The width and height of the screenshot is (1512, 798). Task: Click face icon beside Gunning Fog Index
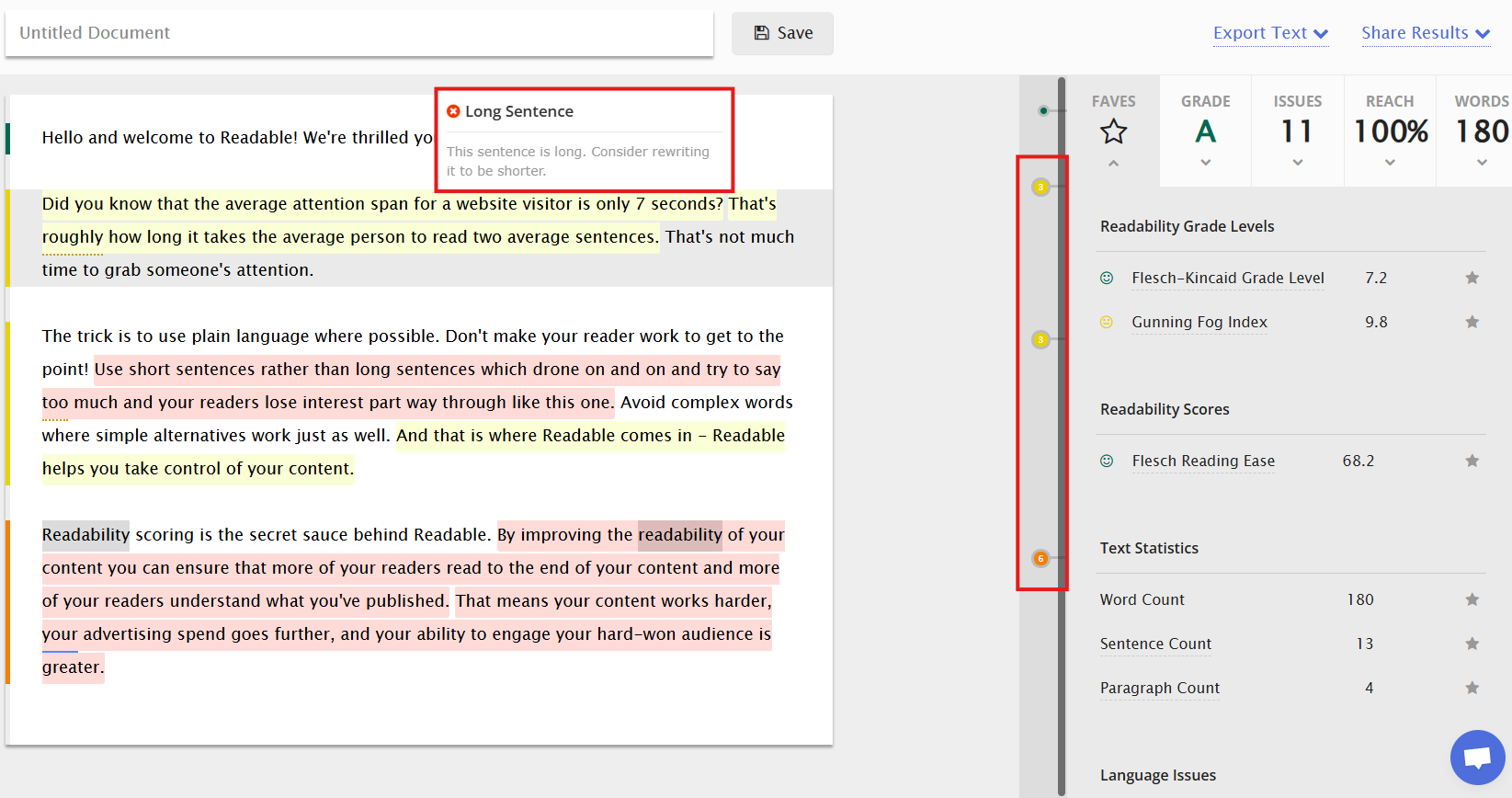tap(1107, 322)
